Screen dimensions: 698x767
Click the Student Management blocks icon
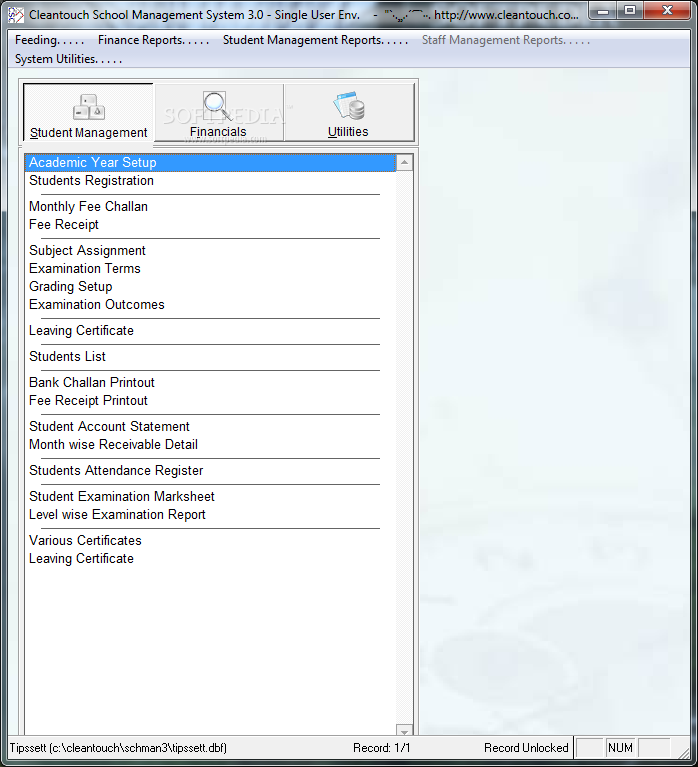point(89,107)
